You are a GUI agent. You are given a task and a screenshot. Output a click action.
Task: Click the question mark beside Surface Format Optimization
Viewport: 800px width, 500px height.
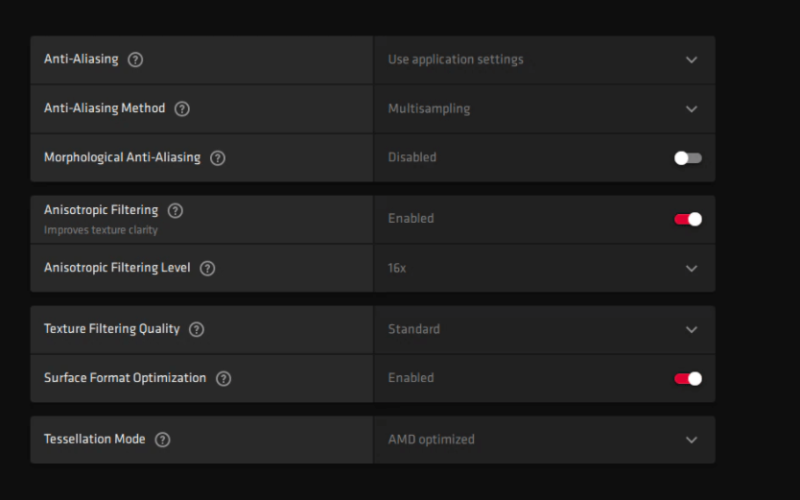(223, 378)
